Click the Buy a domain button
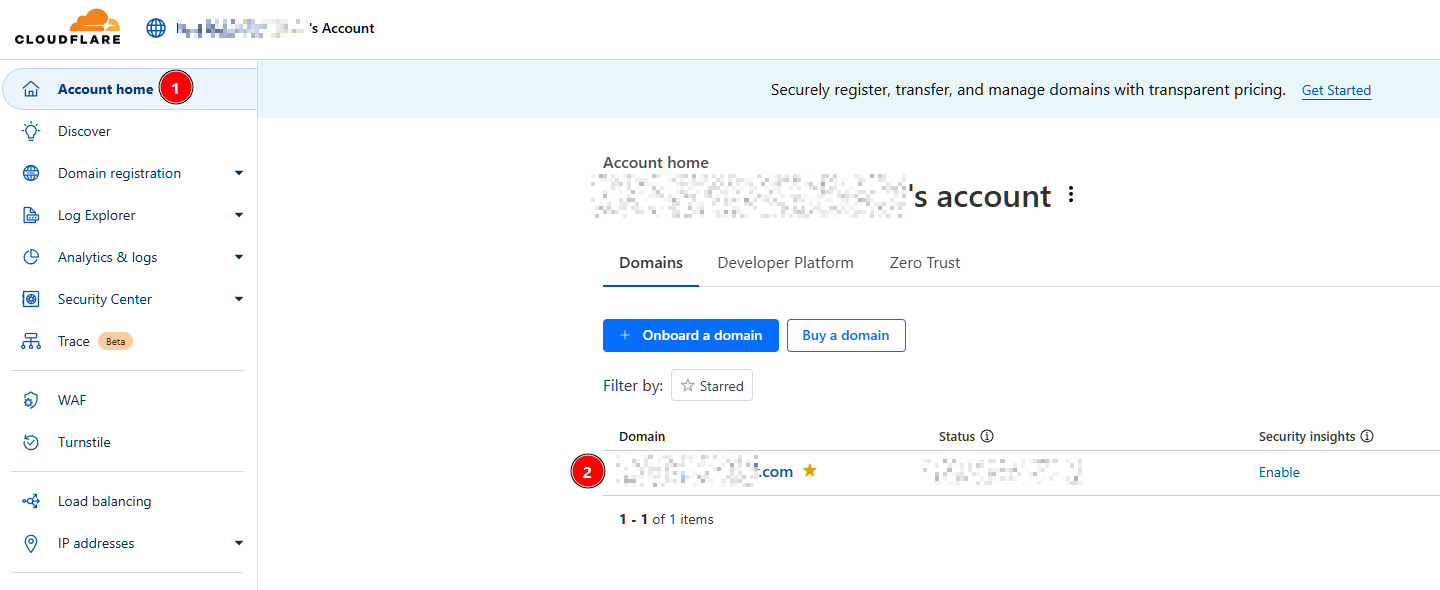Viewport: 1440px width, 590px height. click(846, 335)
